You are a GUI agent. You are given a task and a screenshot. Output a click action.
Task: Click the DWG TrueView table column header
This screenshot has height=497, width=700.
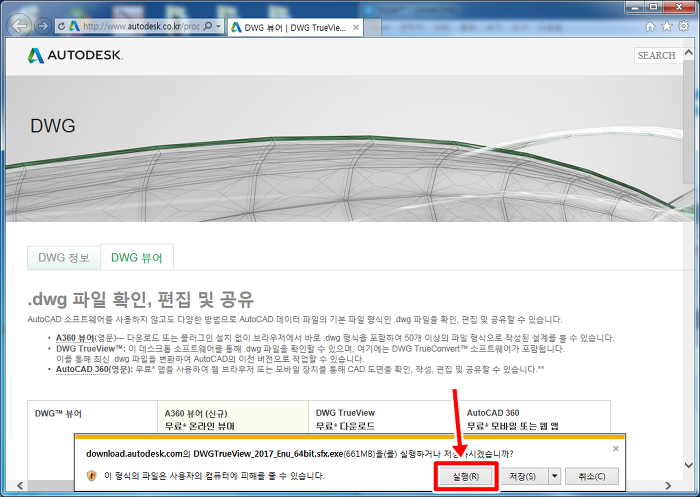click(345, 413)
